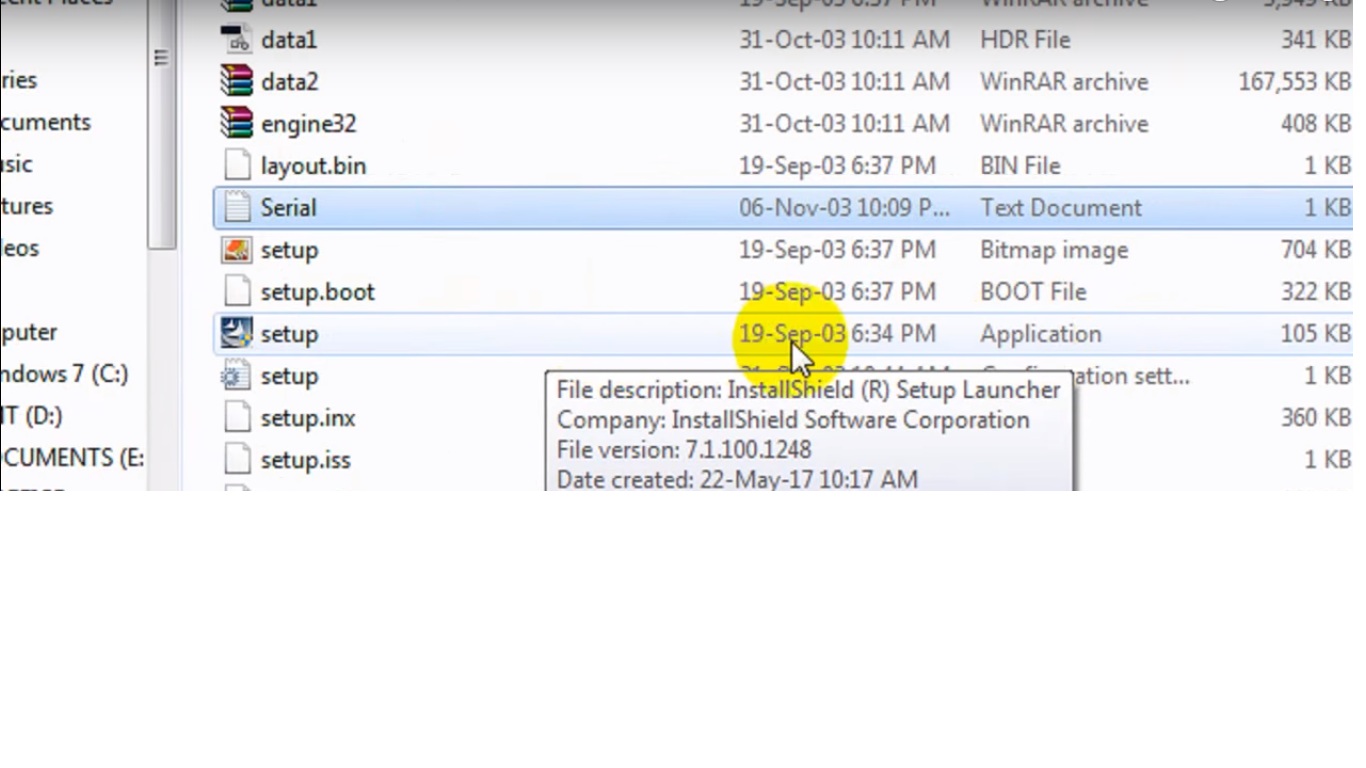Open Pictures library in navigation pane
Viewport: 1366px width, 768px height.
[x=26, y=206]
